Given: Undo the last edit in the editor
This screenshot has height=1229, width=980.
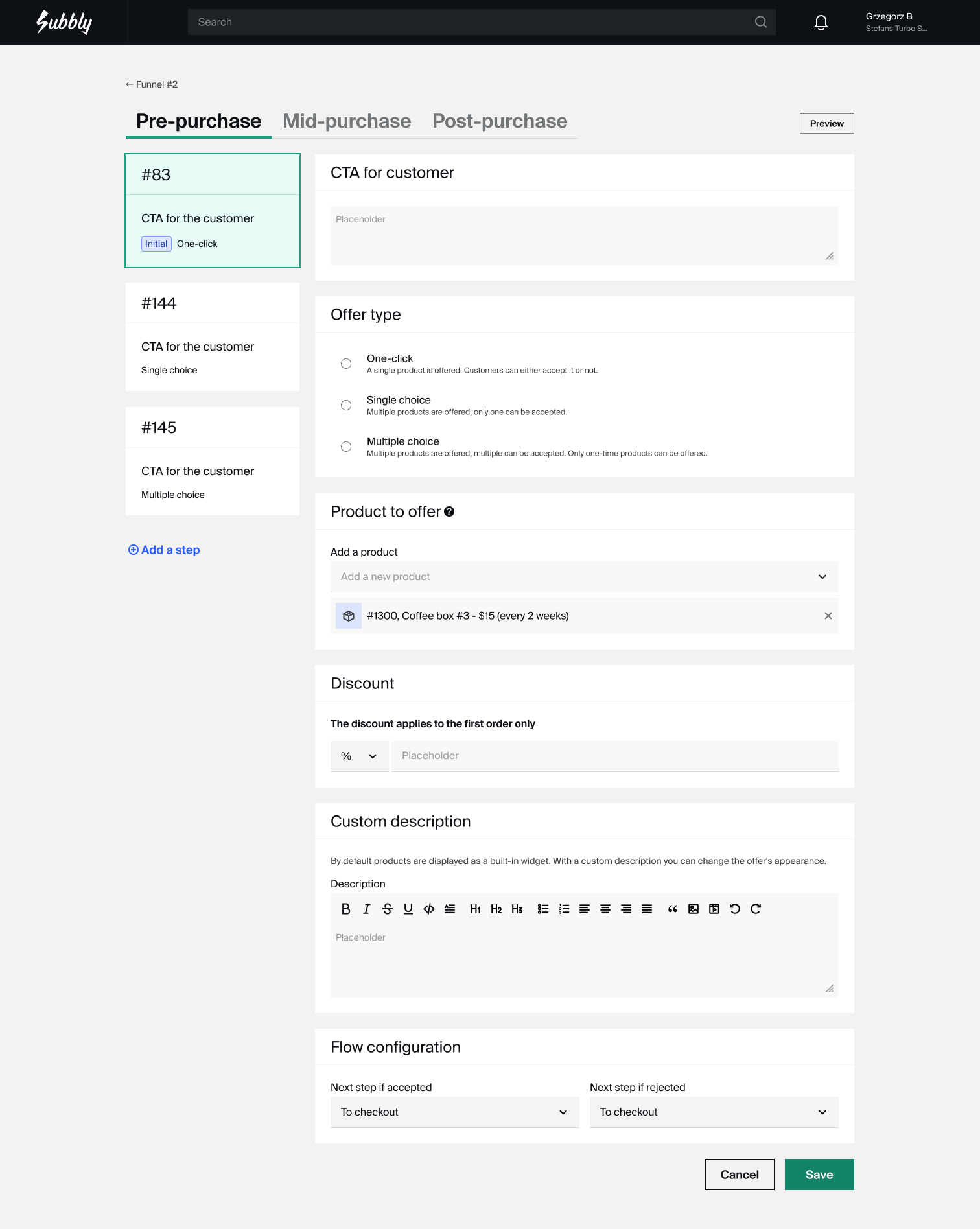Looking at the screenshot, I should 735,909.
